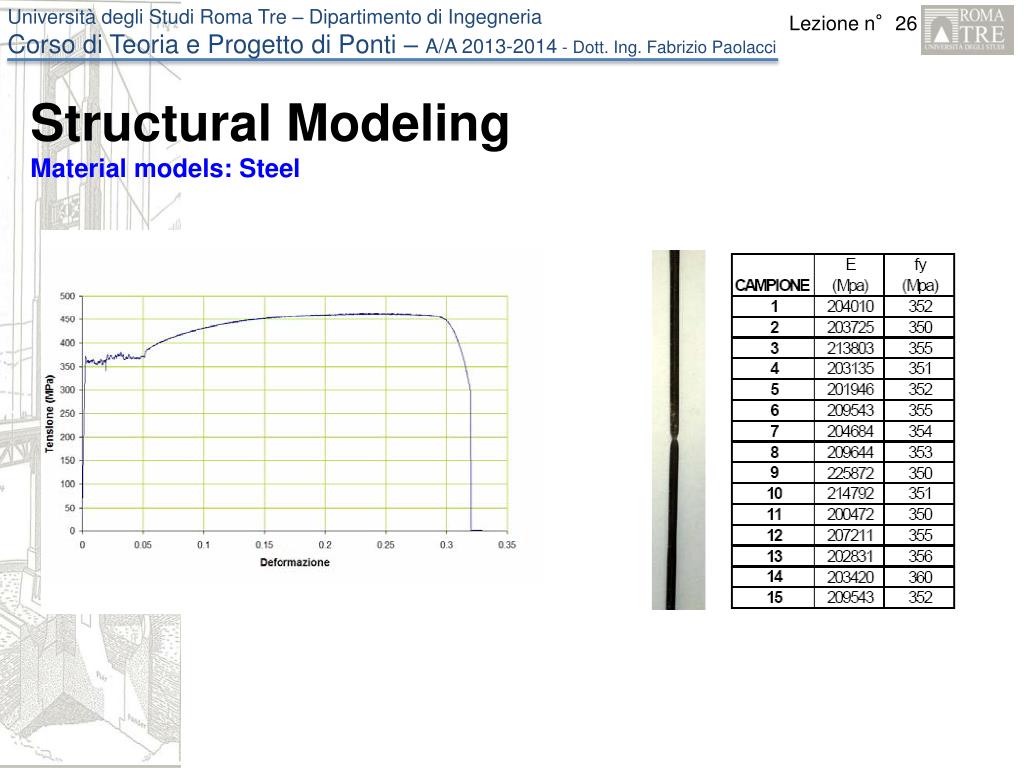The image size is (1024, 768).
Task: Select E value 225872 for sample 9
Action: click(850, 473)
